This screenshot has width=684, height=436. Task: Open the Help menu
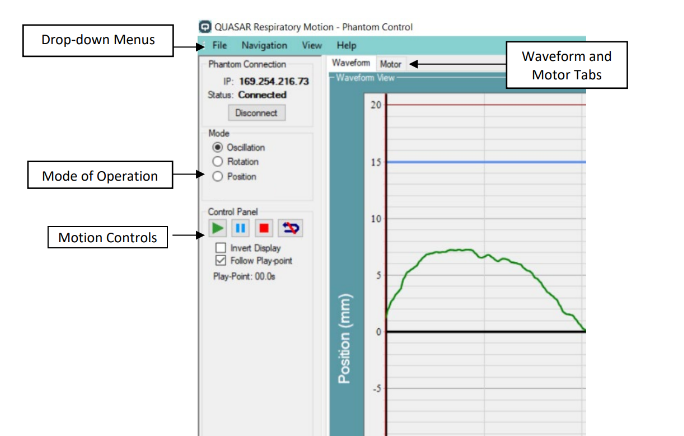[346, 46]
